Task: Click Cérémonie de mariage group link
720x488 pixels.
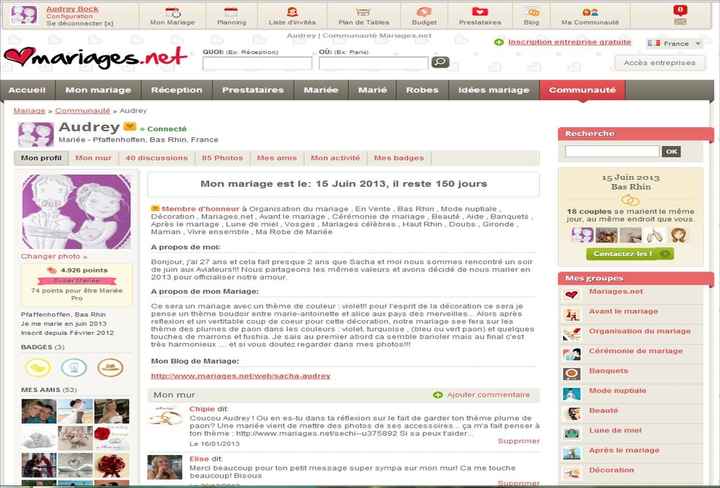Action: (636, 351)
